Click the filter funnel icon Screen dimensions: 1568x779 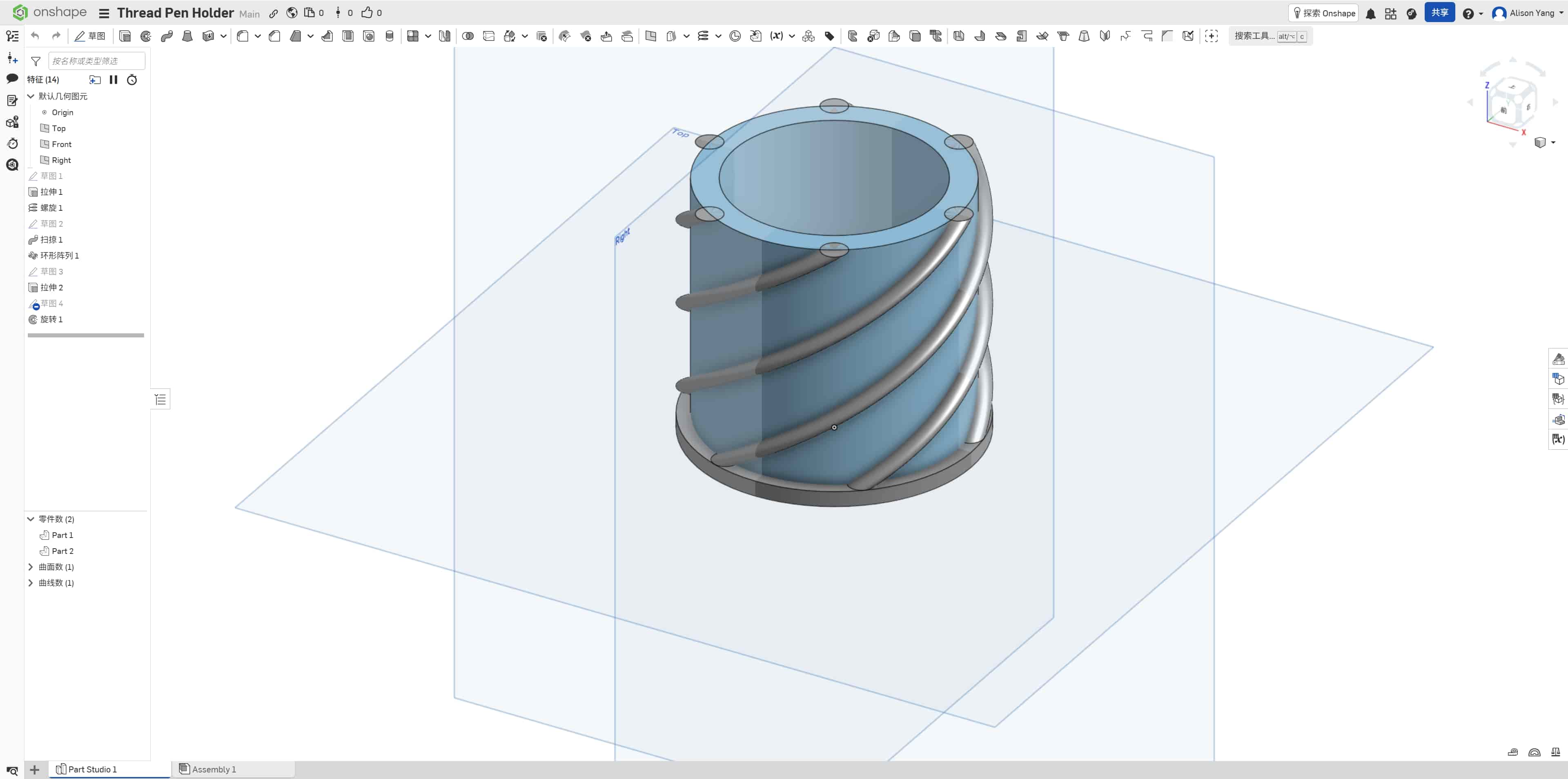coord(36,61)
